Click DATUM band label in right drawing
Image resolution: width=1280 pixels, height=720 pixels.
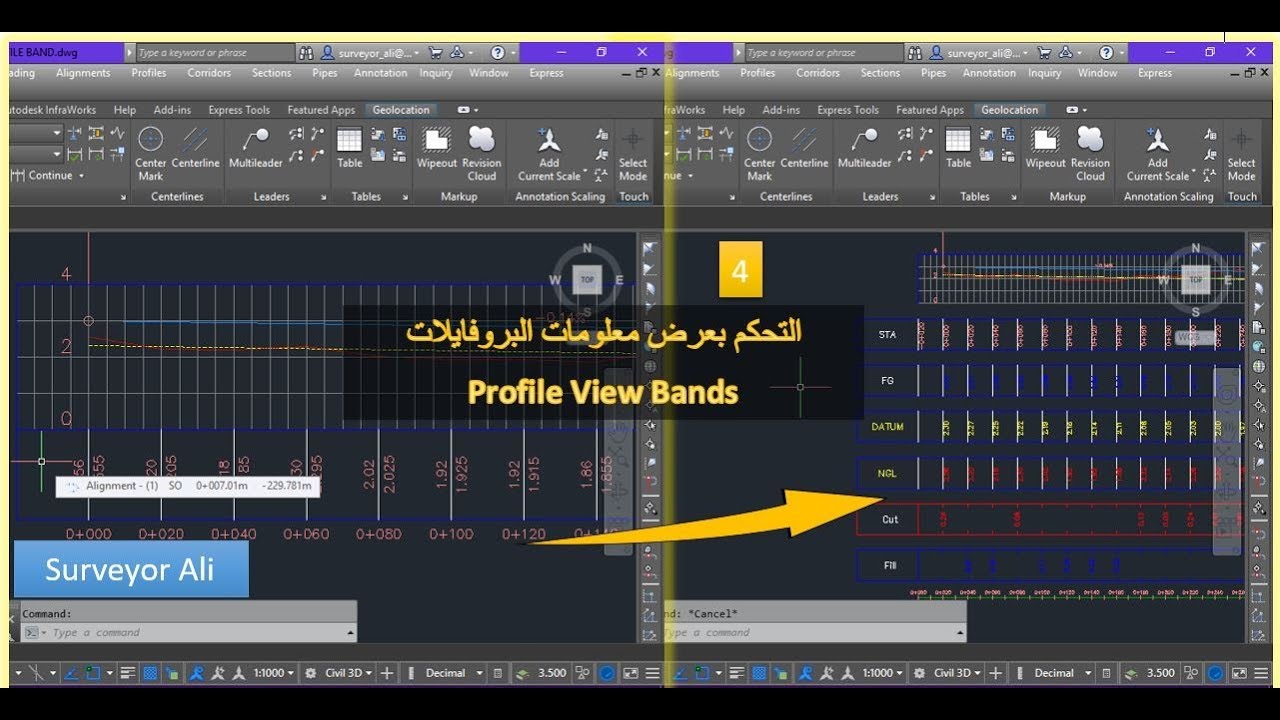887,427
